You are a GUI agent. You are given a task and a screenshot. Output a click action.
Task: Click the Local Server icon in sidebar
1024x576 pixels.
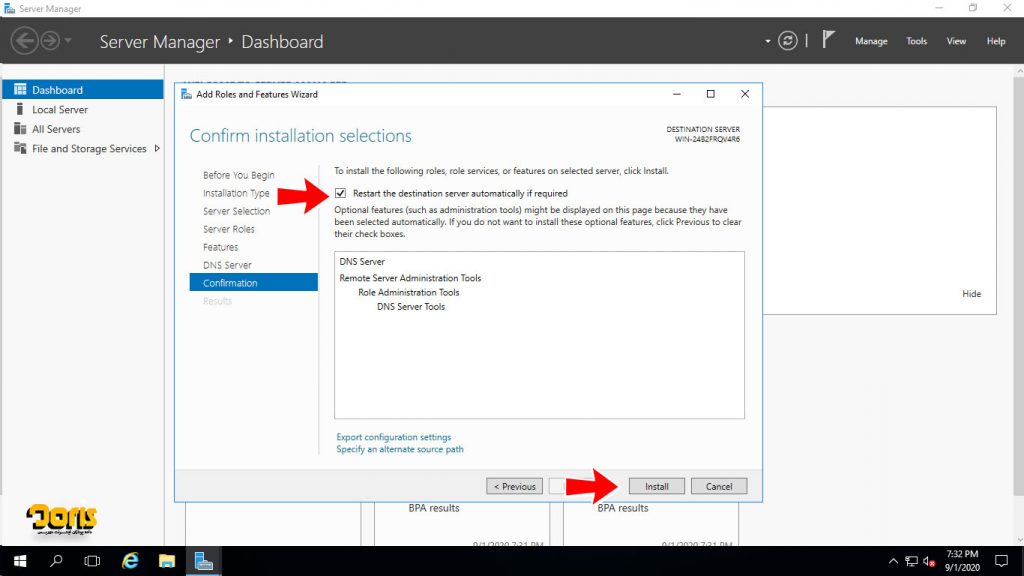pos(20,109)
